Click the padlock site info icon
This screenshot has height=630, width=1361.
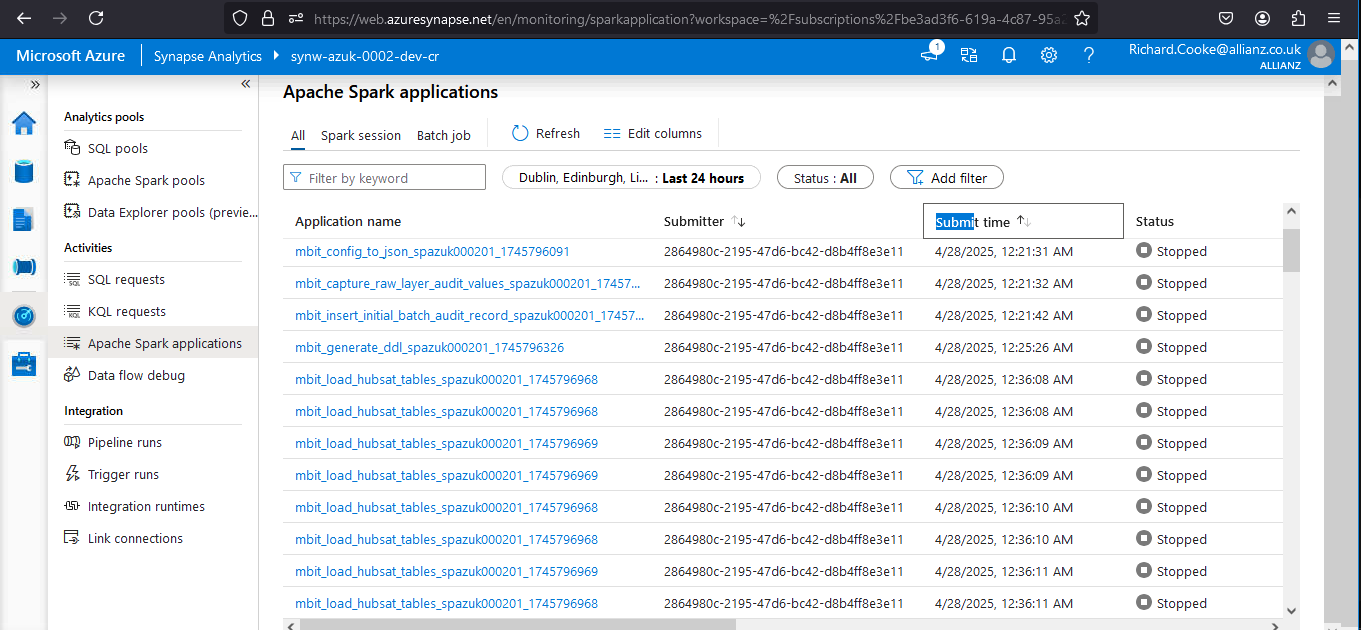[267, 18]
